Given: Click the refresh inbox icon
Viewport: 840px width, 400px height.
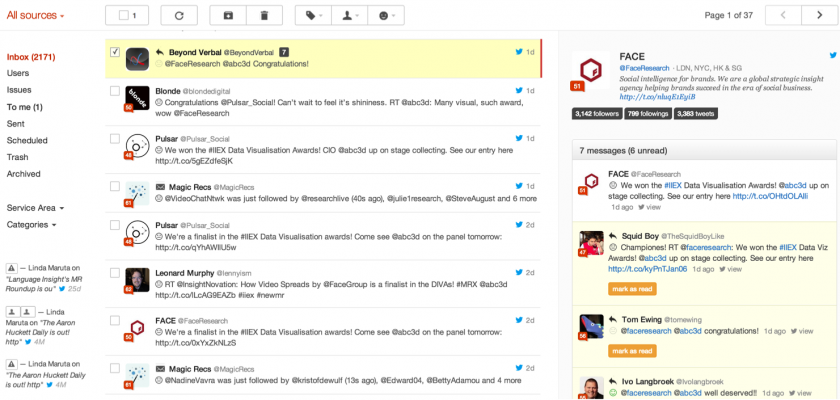Looking at the screenshot, I should tap(179, 16).
